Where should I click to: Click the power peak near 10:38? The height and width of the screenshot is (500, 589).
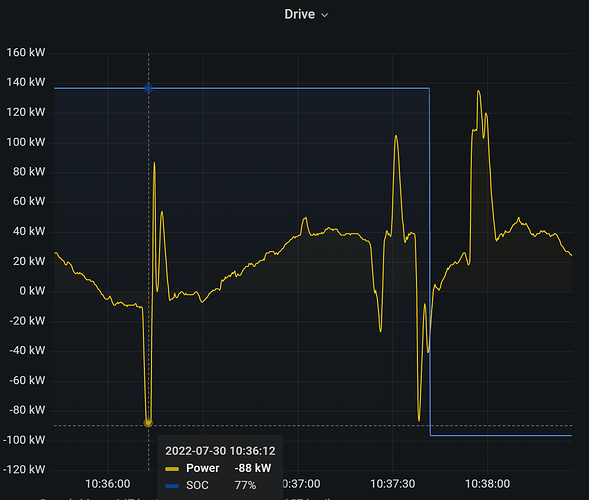479,91
